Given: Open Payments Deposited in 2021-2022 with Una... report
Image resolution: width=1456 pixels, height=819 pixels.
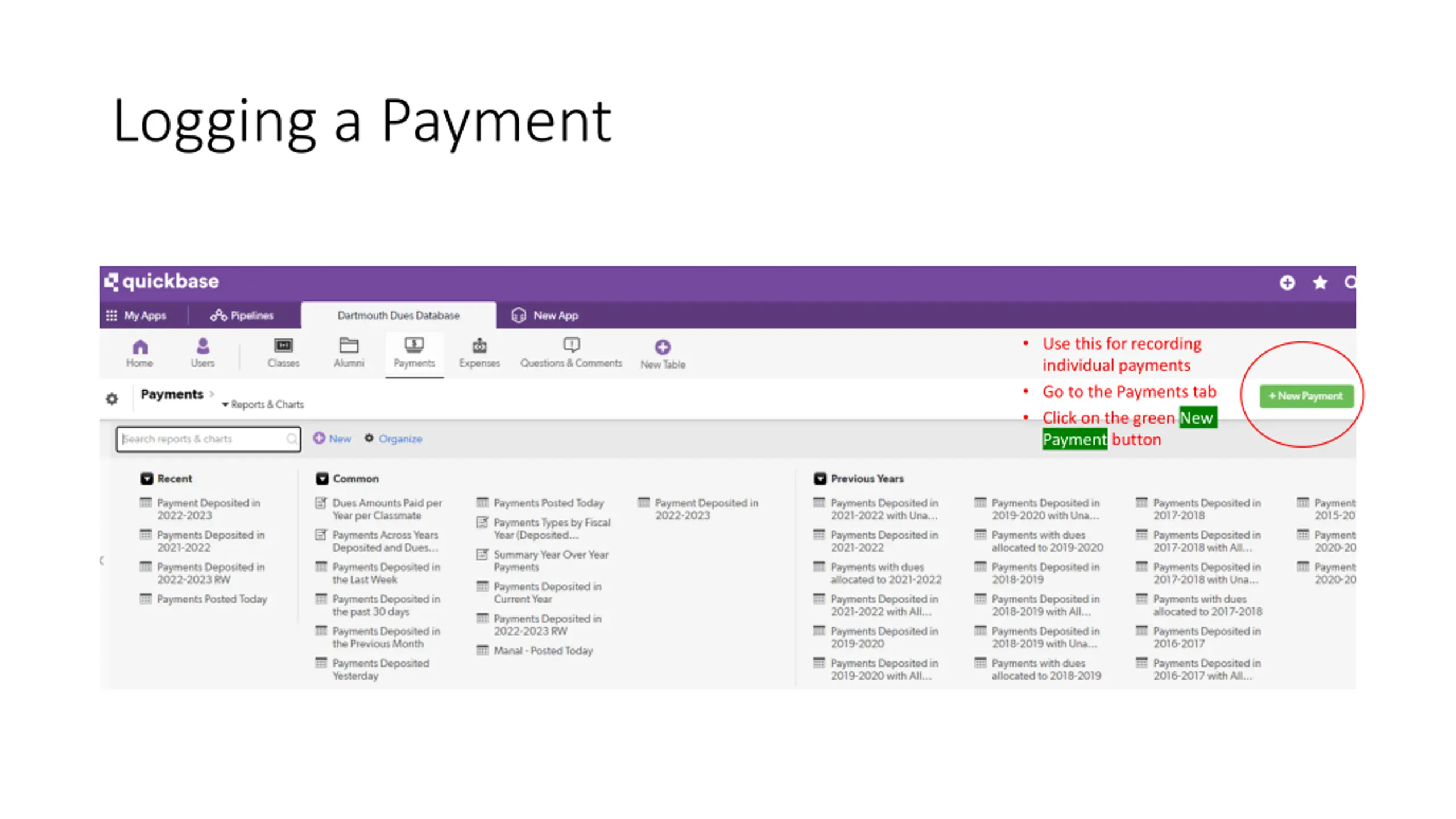Looking at the screenshot, I should [884, 509].
